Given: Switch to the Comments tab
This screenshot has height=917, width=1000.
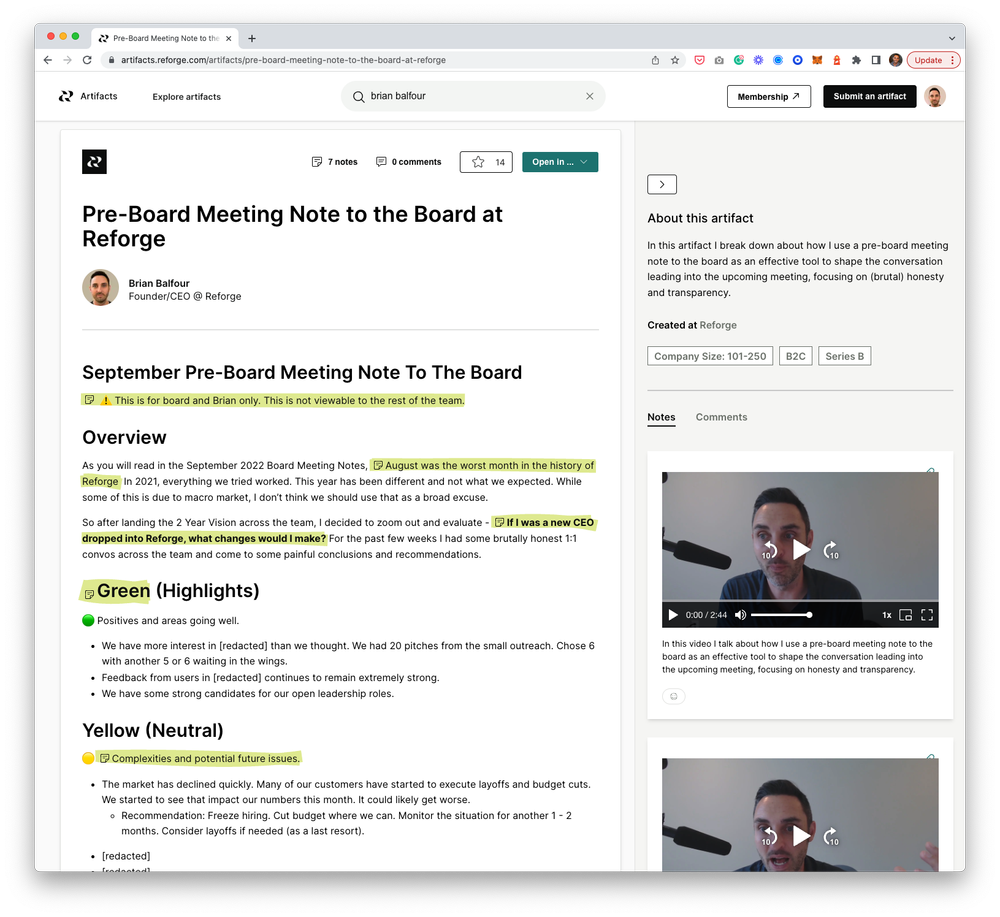Looking at the screenshot, I should tap(721, 417).
